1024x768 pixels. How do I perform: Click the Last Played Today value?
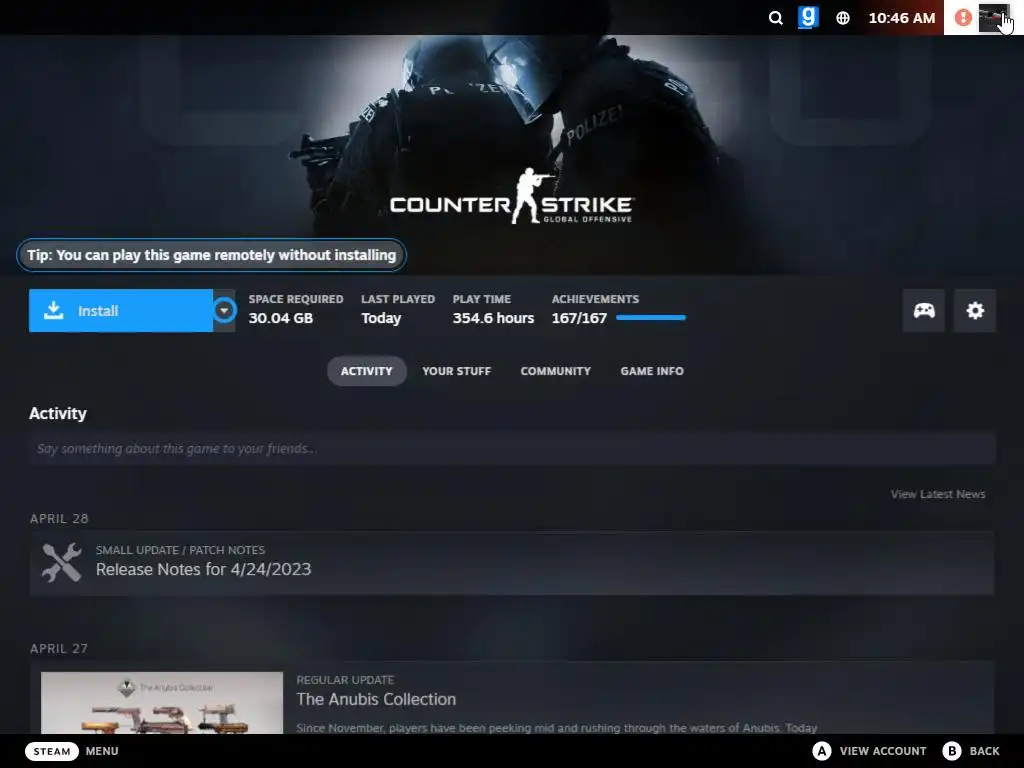(x=381, y=318)
